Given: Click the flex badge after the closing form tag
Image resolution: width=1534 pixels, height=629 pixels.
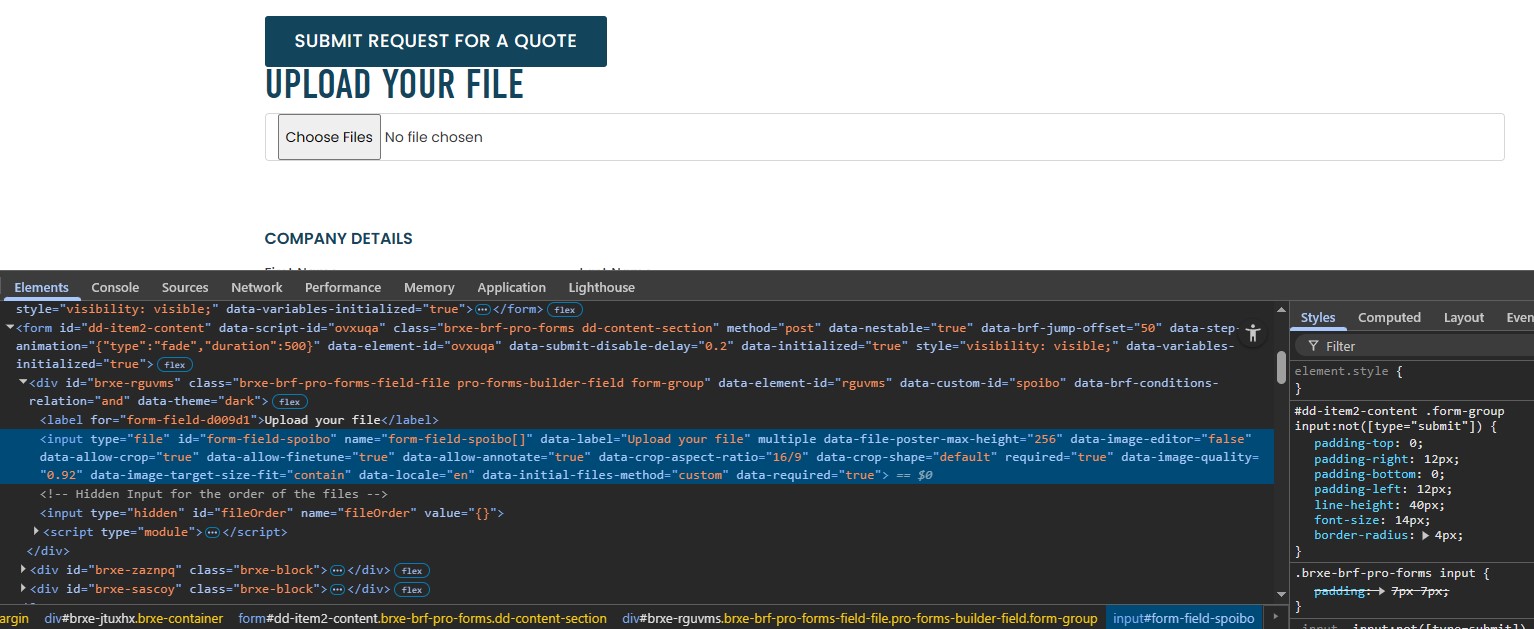Looking at the screenshot, I should [565, 310].
